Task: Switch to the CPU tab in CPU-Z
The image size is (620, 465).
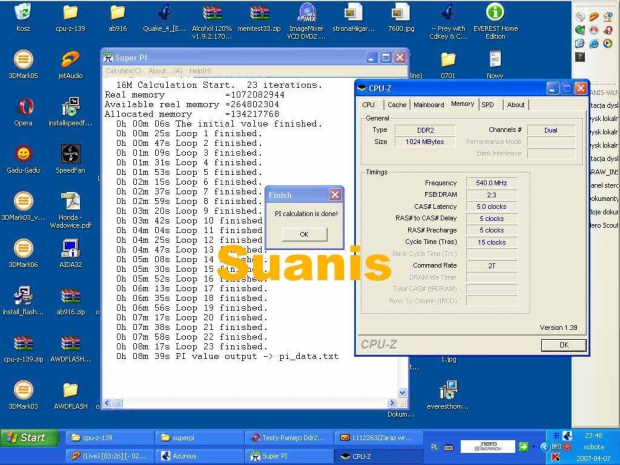Action: click(368, 105)
